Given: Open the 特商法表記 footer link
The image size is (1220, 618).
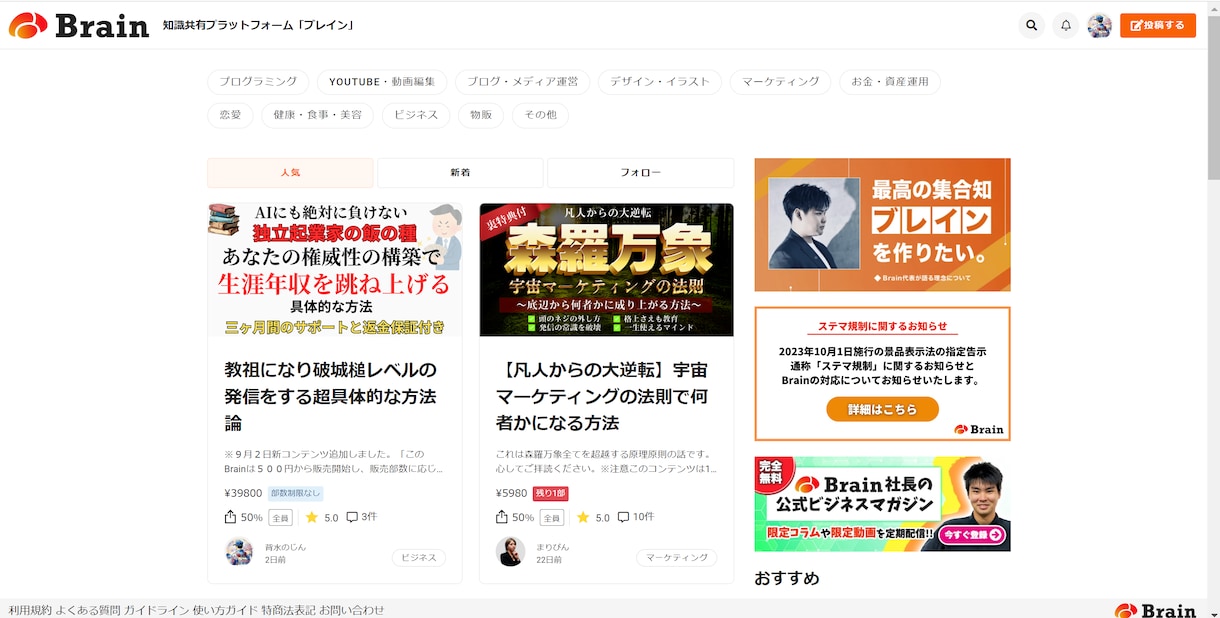Looking at the screenshot, I should 287,609.
